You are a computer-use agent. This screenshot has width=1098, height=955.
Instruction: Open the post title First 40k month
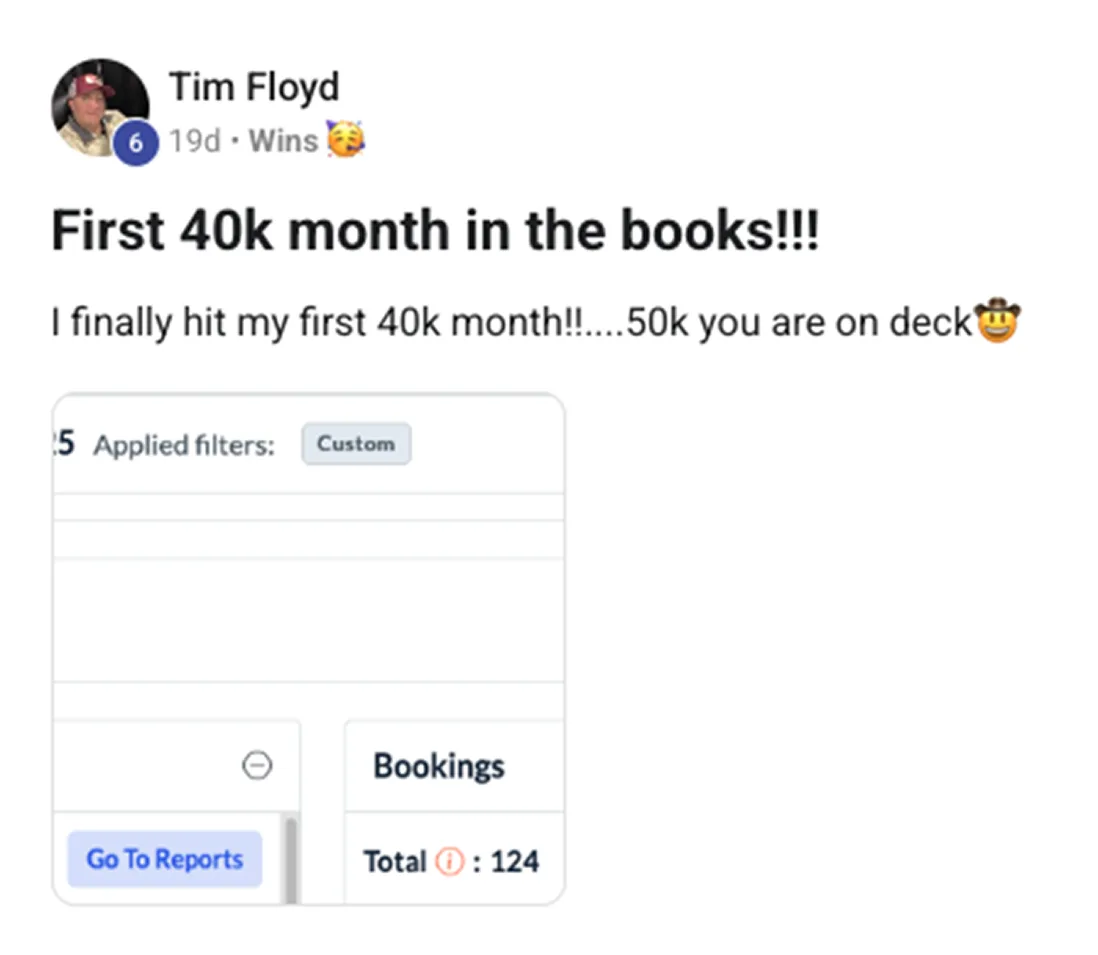point(435,231)
